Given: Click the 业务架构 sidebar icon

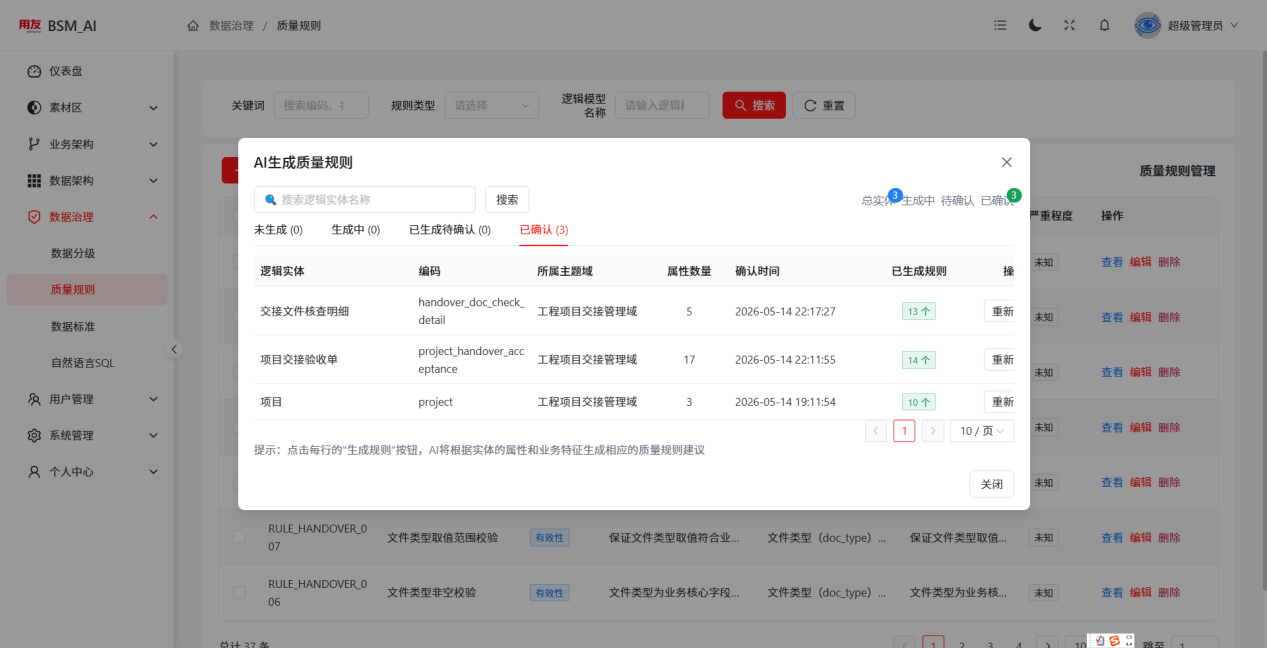Looking at the screenshot, I should (34, 144).
